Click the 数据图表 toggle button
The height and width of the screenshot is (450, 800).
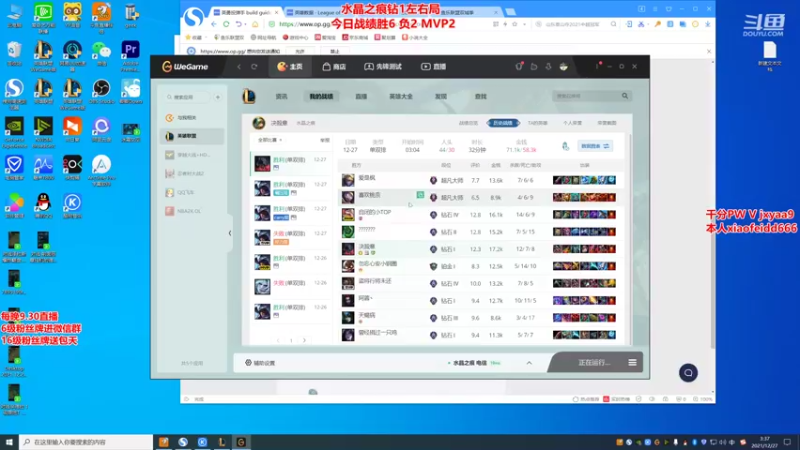(x=595, y=146)
